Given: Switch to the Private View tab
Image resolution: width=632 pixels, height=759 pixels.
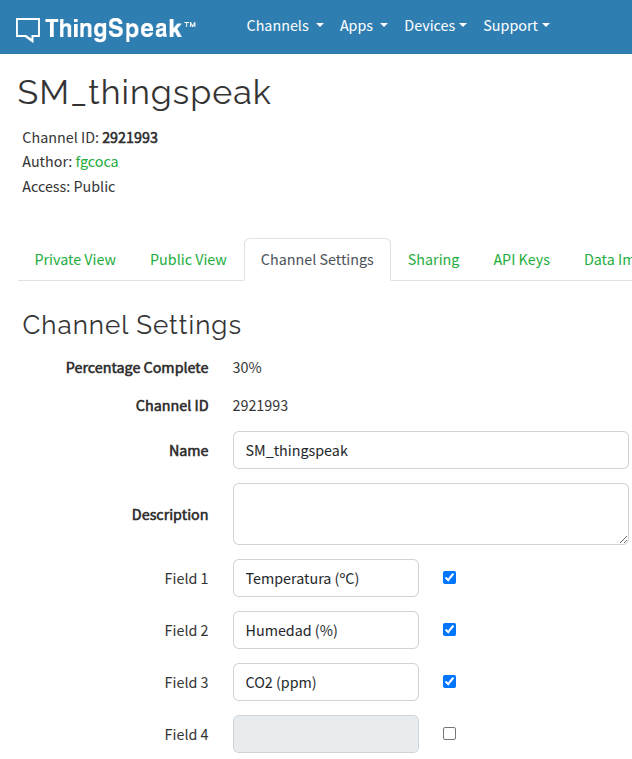Looking at the screenshot, I should 75,260.
